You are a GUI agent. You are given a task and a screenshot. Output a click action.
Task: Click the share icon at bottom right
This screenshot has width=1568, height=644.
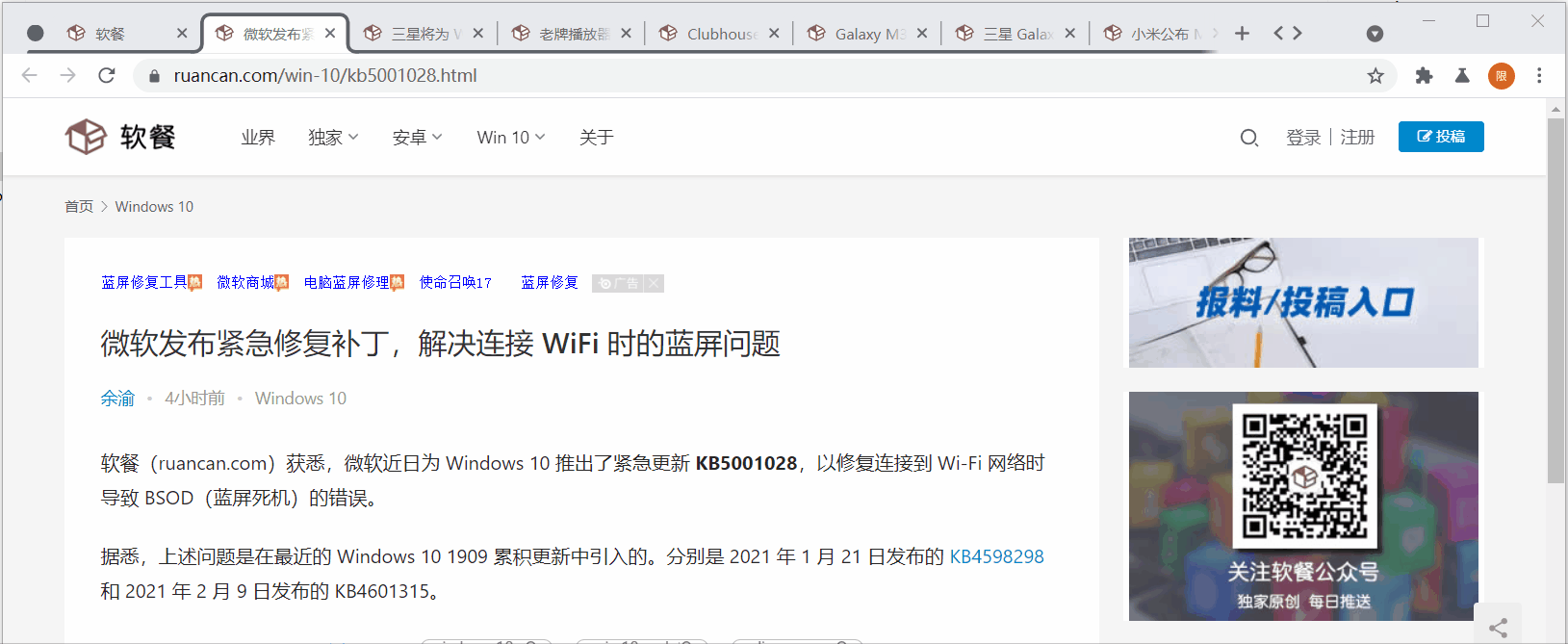pos(1498,629)
